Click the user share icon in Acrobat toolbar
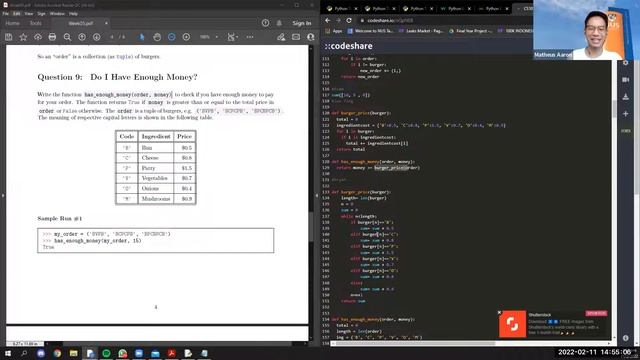The image size is (640, 360). coord(311,37)
